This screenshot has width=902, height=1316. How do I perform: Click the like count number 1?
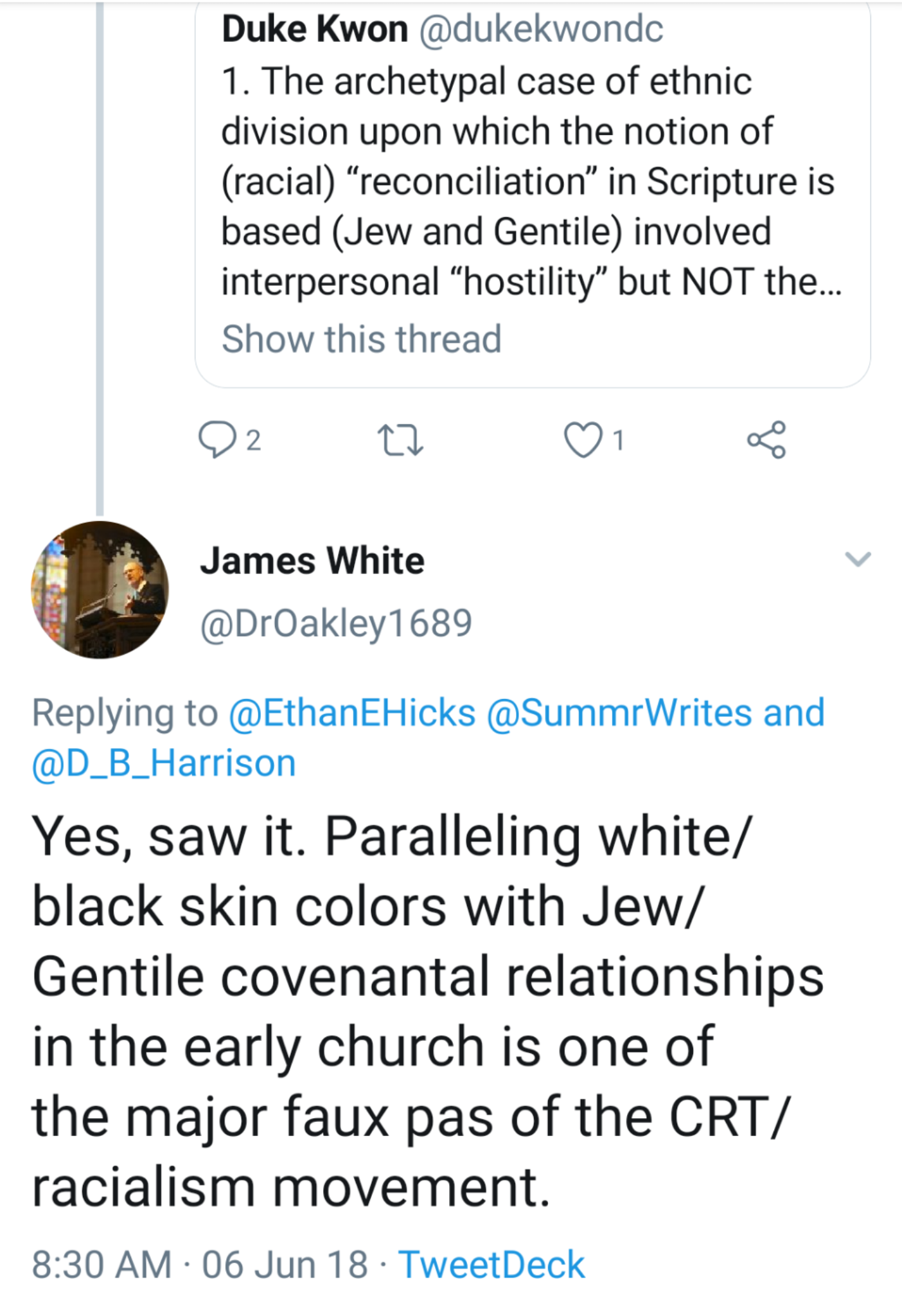click(x=618, y=441)
